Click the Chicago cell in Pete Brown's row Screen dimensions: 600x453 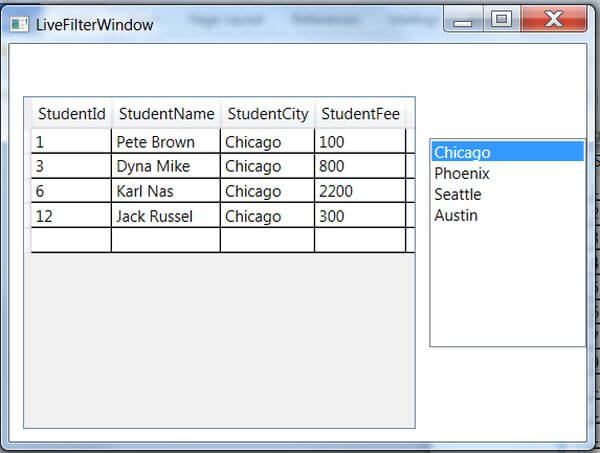[x=267, y=142]
